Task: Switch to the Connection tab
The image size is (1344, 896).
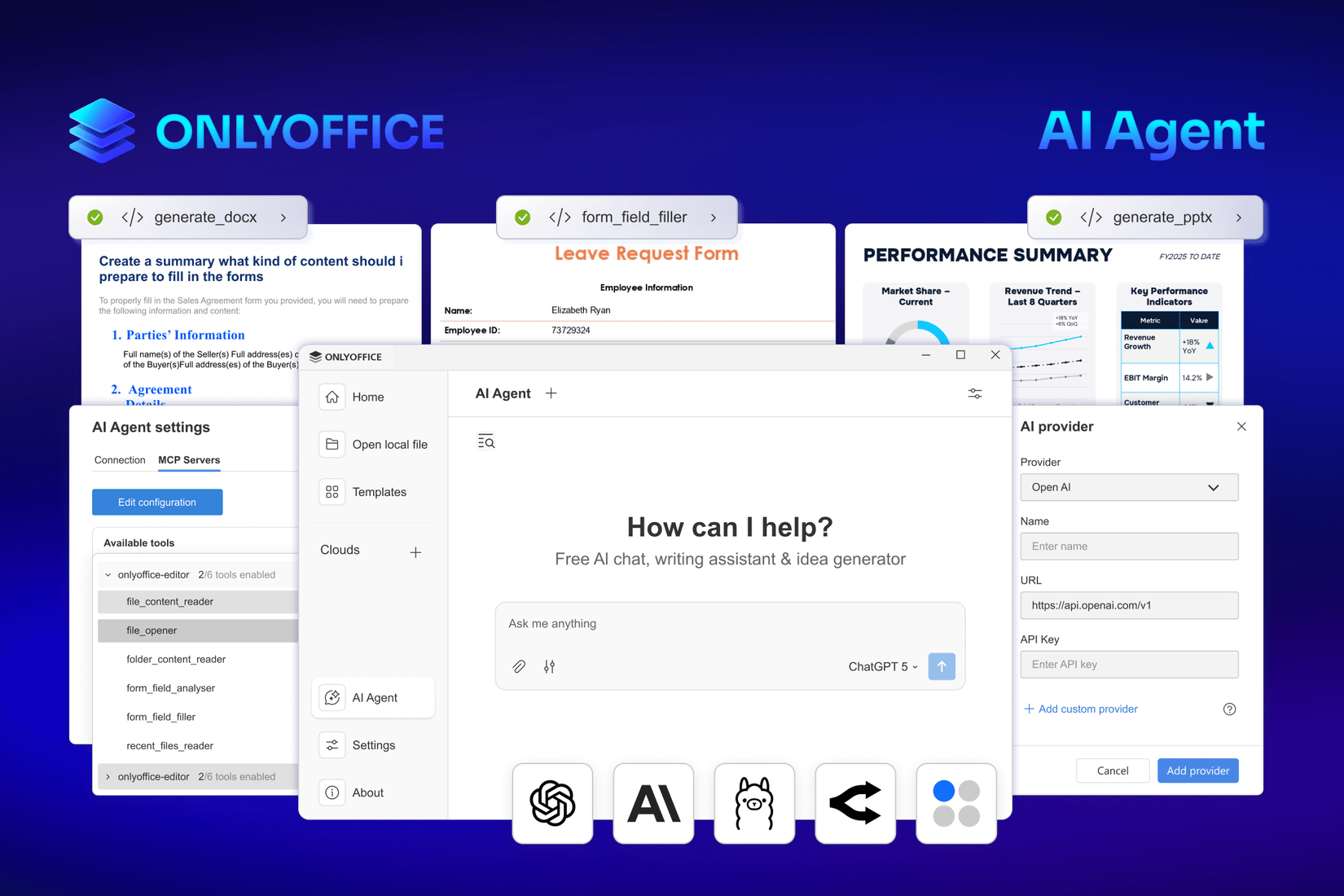Action: 120,459
